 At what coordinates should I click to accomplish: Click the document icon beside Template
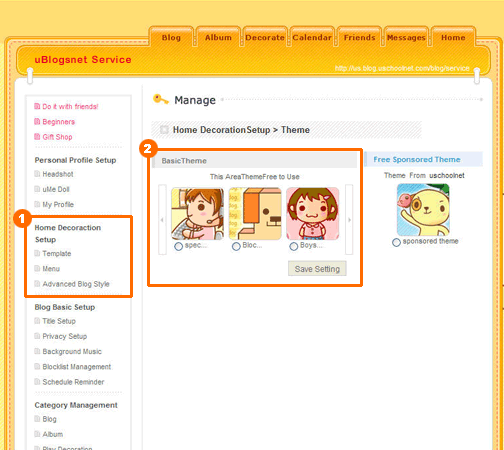[x=37, y=253]
